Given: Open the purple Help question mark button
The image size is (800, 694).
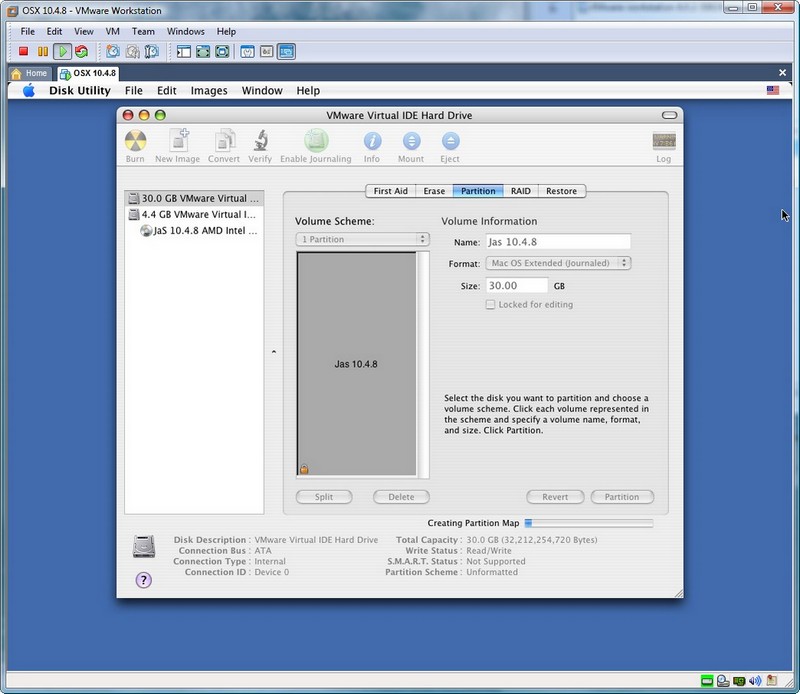Looking at the screenshot, I should (x=144, y=580).
